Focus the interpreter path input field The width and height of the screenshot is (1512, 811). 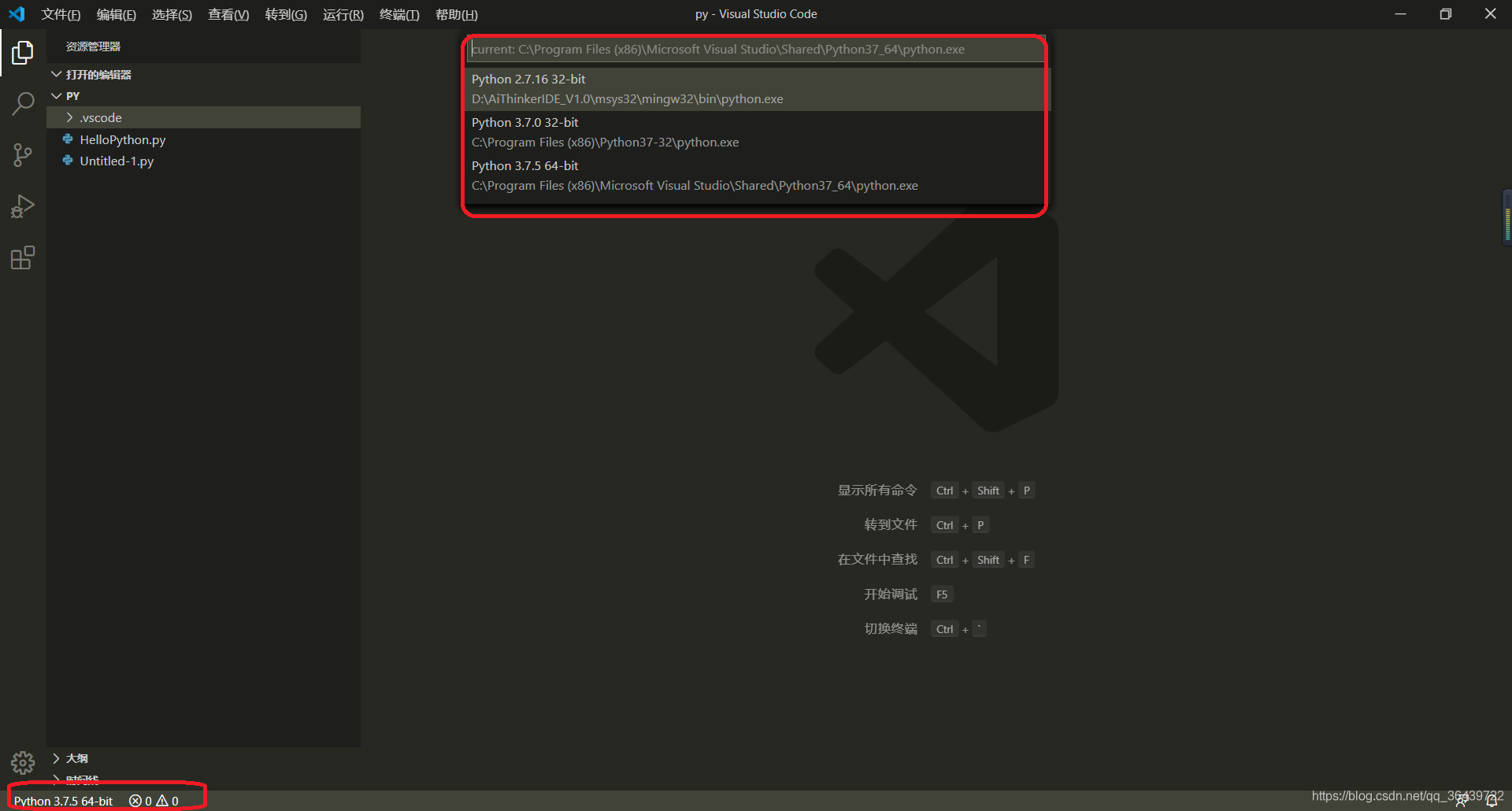click(x=757, y=49)
